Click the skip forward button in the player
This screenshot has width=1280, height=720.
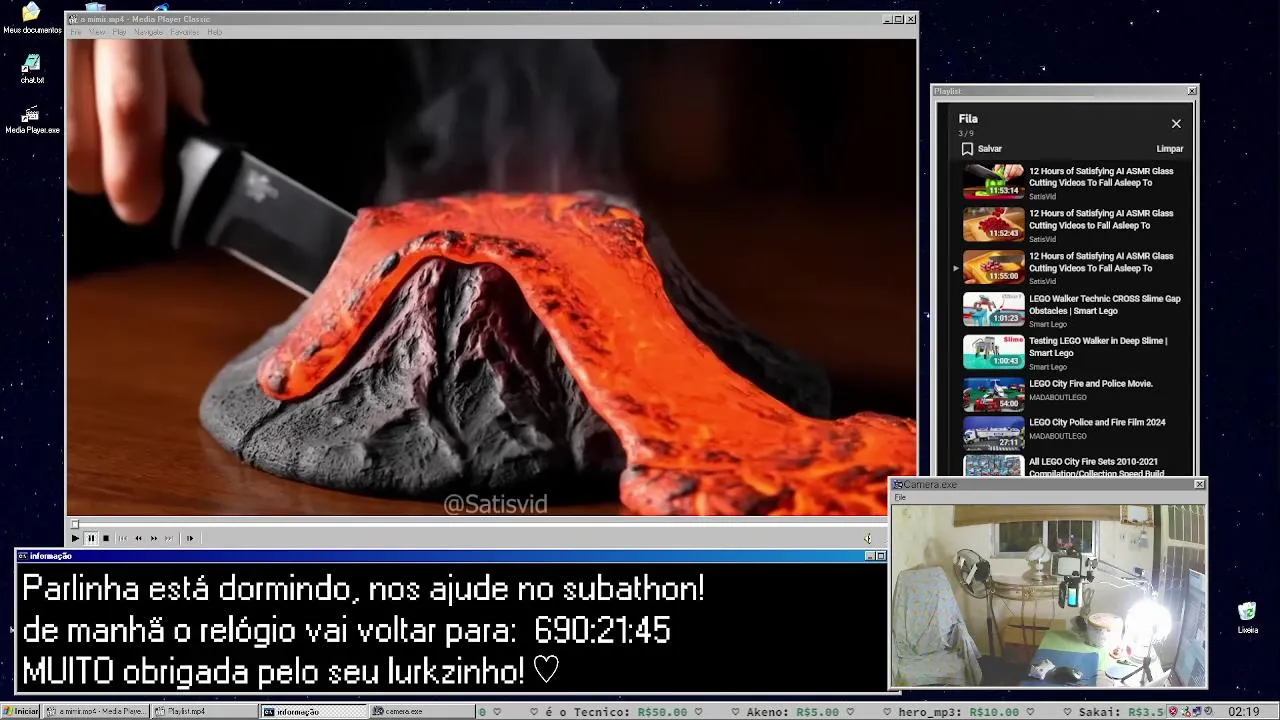[169, 538]
